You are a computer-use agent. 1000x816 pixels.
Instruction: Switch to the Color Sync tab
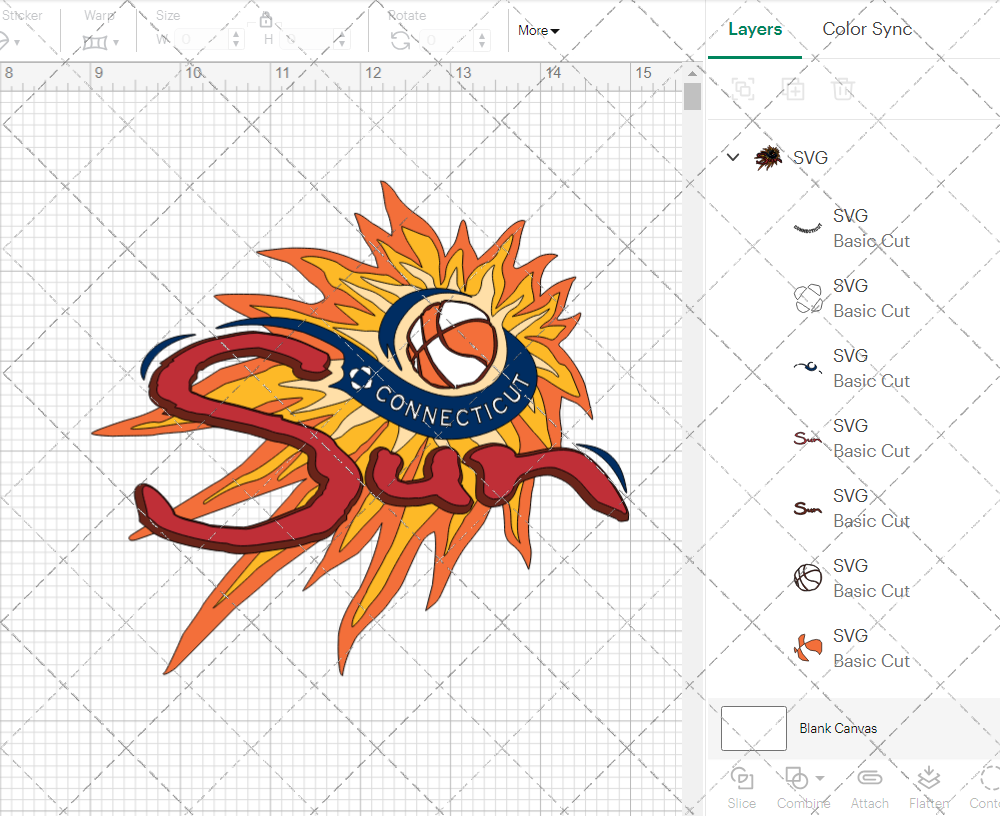point(867,29)
